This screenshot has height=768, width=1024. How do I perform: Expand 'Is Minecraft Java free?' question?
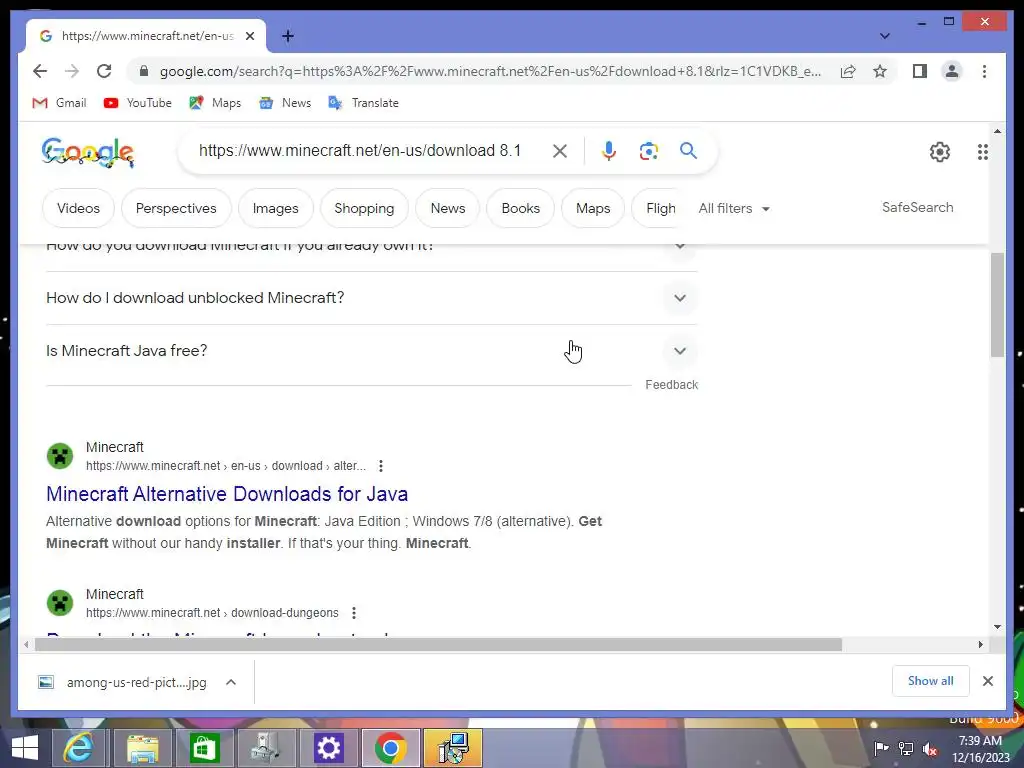(x=372, y=351)
